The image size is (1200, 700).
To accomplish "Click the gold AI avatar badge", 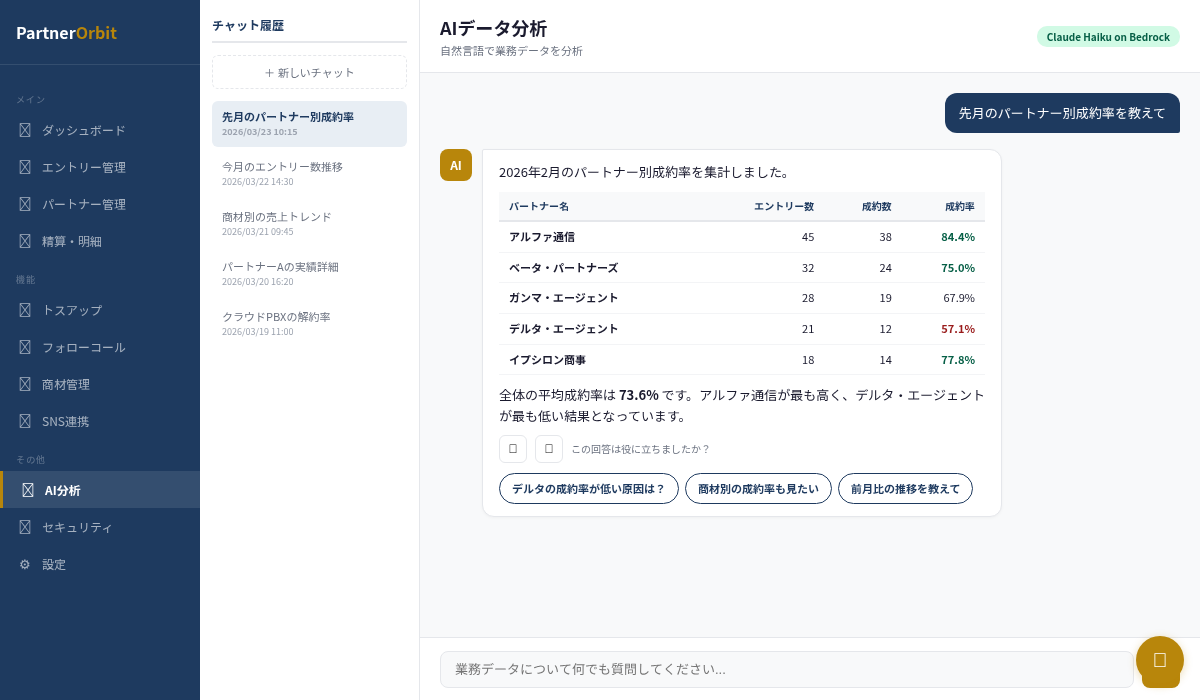I will pos(456,165).
